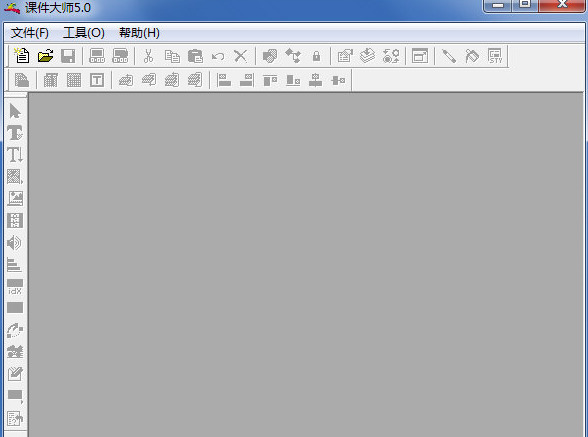Select the picture insert tool
Viewport: 588px width, 437px height.
15,198
